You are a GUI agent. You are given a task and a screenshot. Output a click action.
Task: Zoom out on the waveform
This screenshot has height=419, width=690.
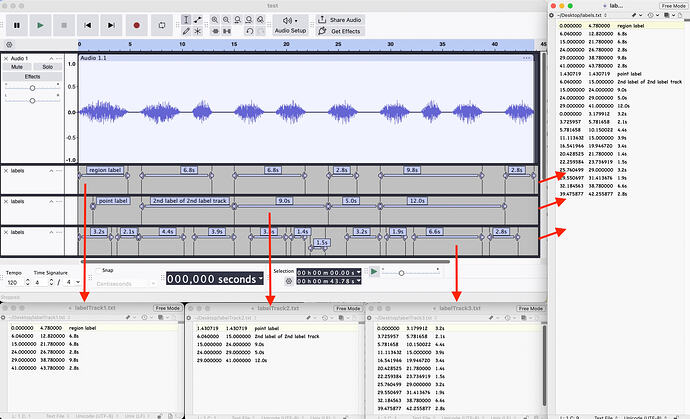226,20
